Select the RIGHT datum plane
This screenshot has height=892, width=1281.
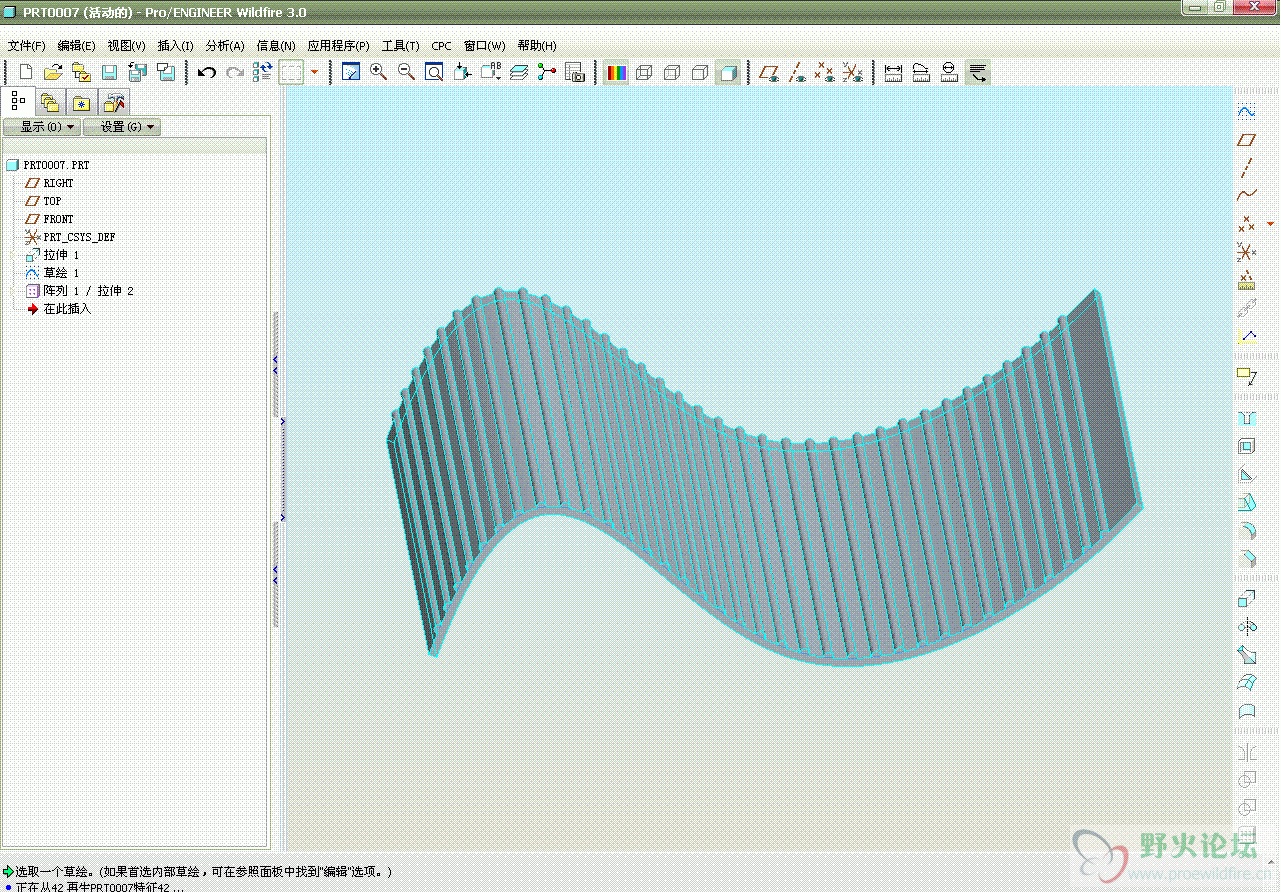coord(58,183)
